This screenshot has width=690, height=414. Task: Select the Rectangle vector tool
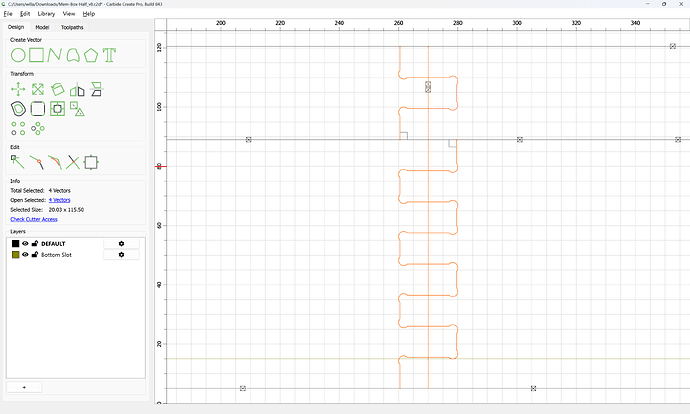coord(37,55)
